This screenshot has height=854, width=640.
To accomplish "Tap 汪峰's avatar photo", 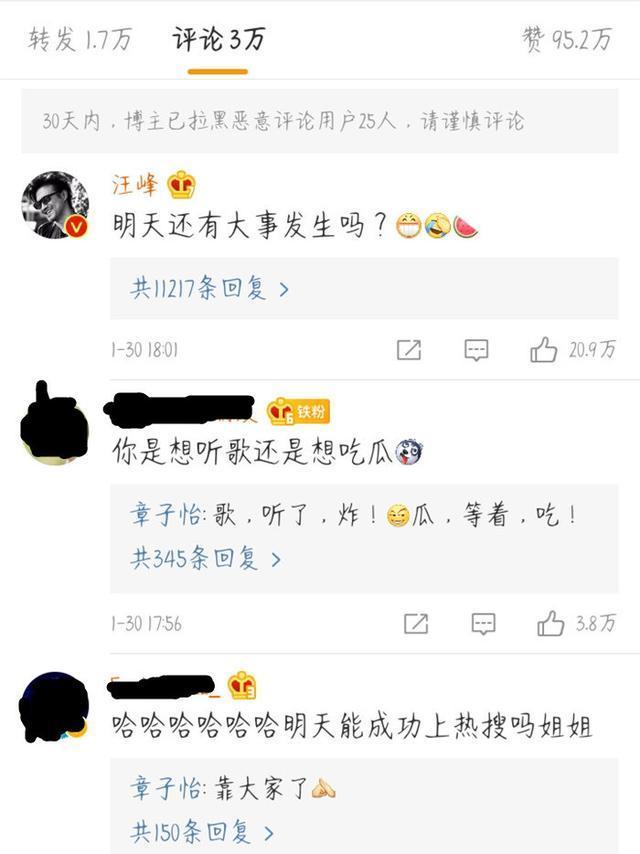I will 55,205.
